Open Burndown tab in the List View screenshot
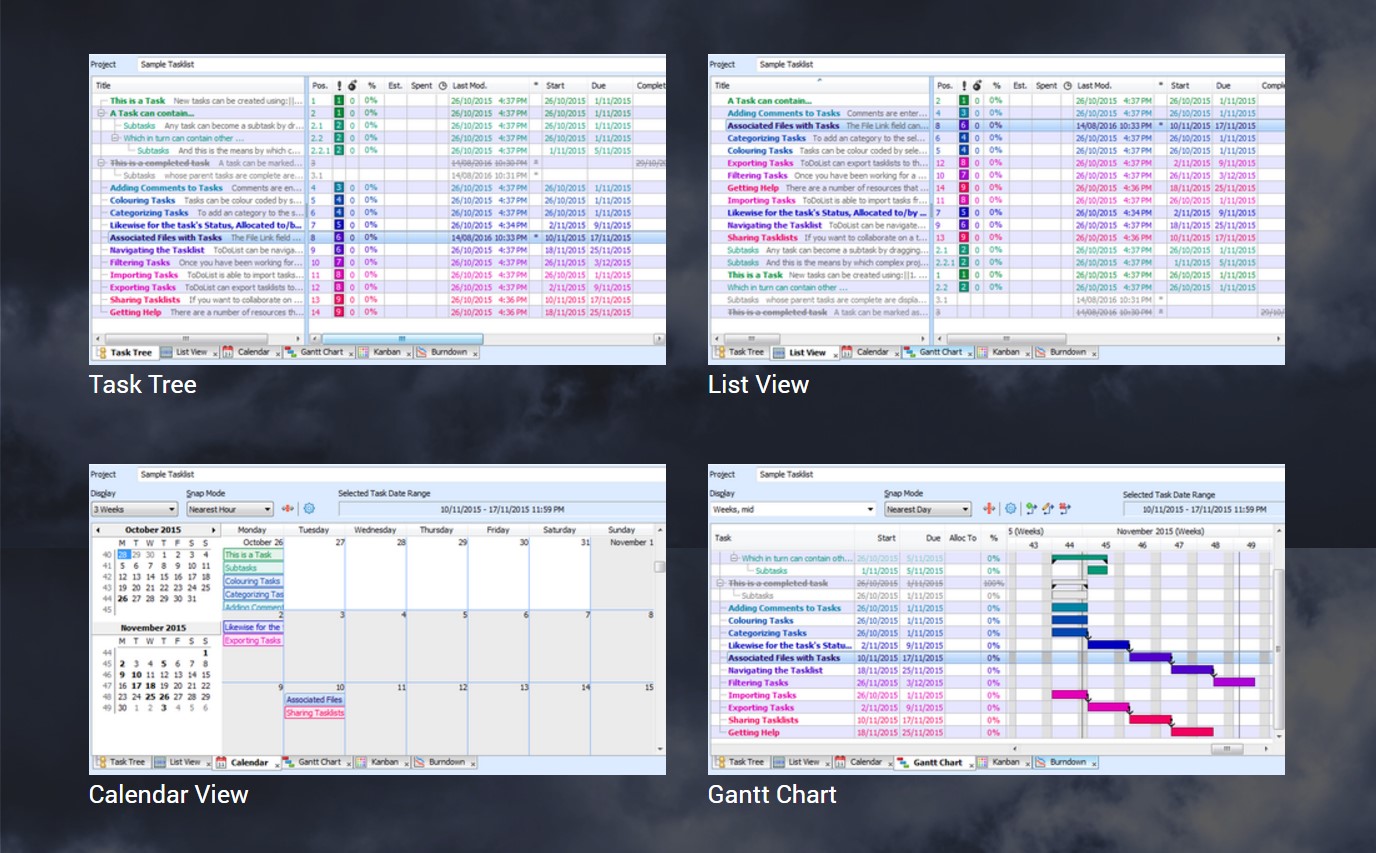The height and width of the screenshot is (853, 1376). click(1067, 352)
